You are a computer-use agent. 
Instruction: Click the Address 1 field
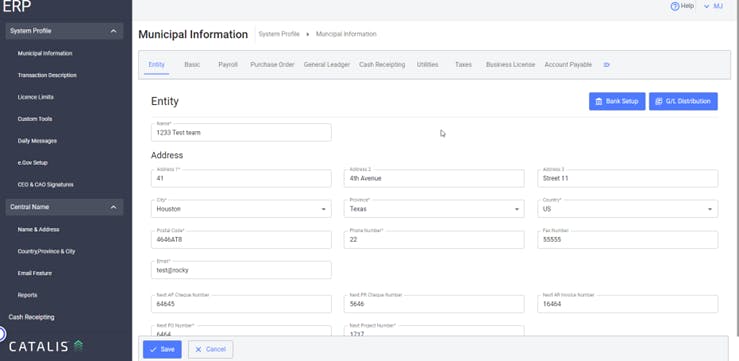tap(241, 179)
